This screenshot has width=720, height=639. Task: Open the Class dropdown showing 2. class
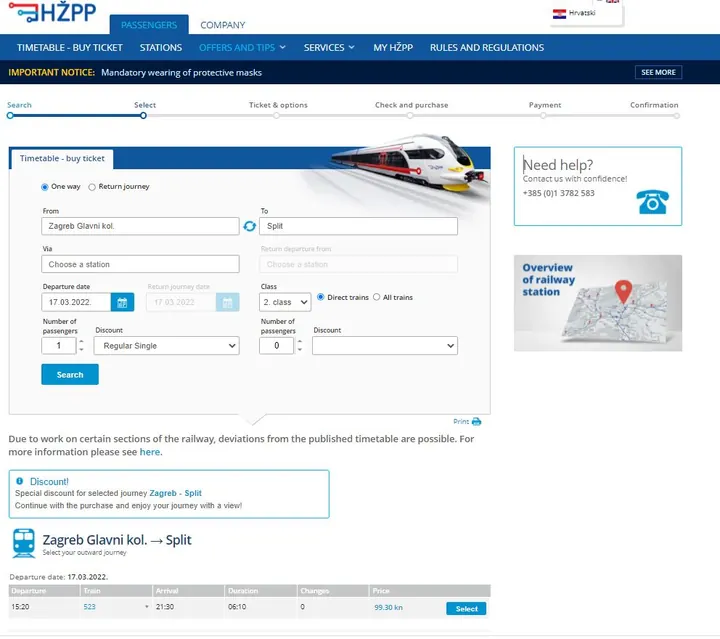pos(285,303)
